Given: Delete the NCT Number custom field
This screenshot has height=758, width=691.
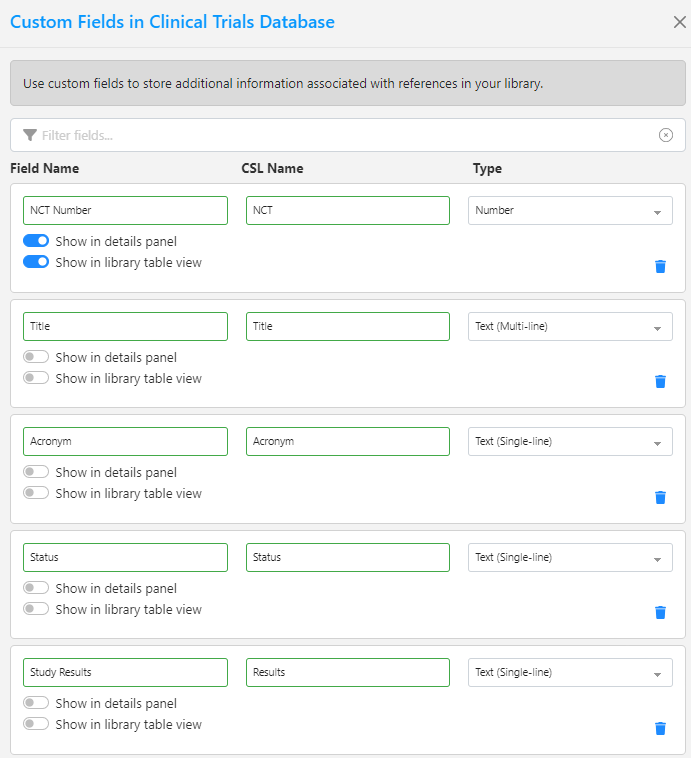Looking at the screenshot, I should (660, 266).
